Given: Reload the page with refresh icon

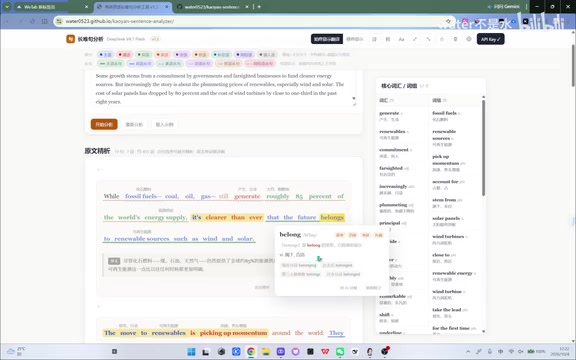Looking at the screenshot, I should point(32,21).
